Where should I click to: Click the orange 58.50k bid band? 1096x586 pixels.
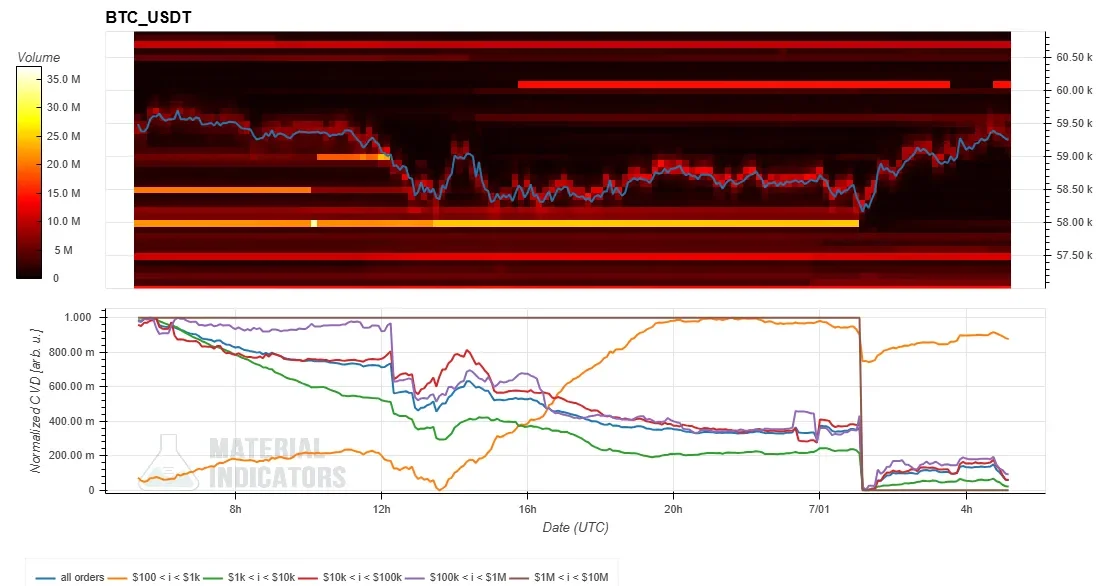pos(222,190)
